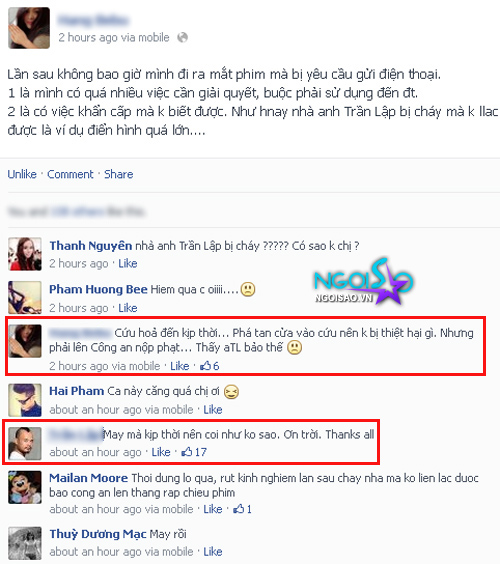Screen dimensions: 500x564
Task: Like Hai Pham's comment
Action: tap(213, 409)
